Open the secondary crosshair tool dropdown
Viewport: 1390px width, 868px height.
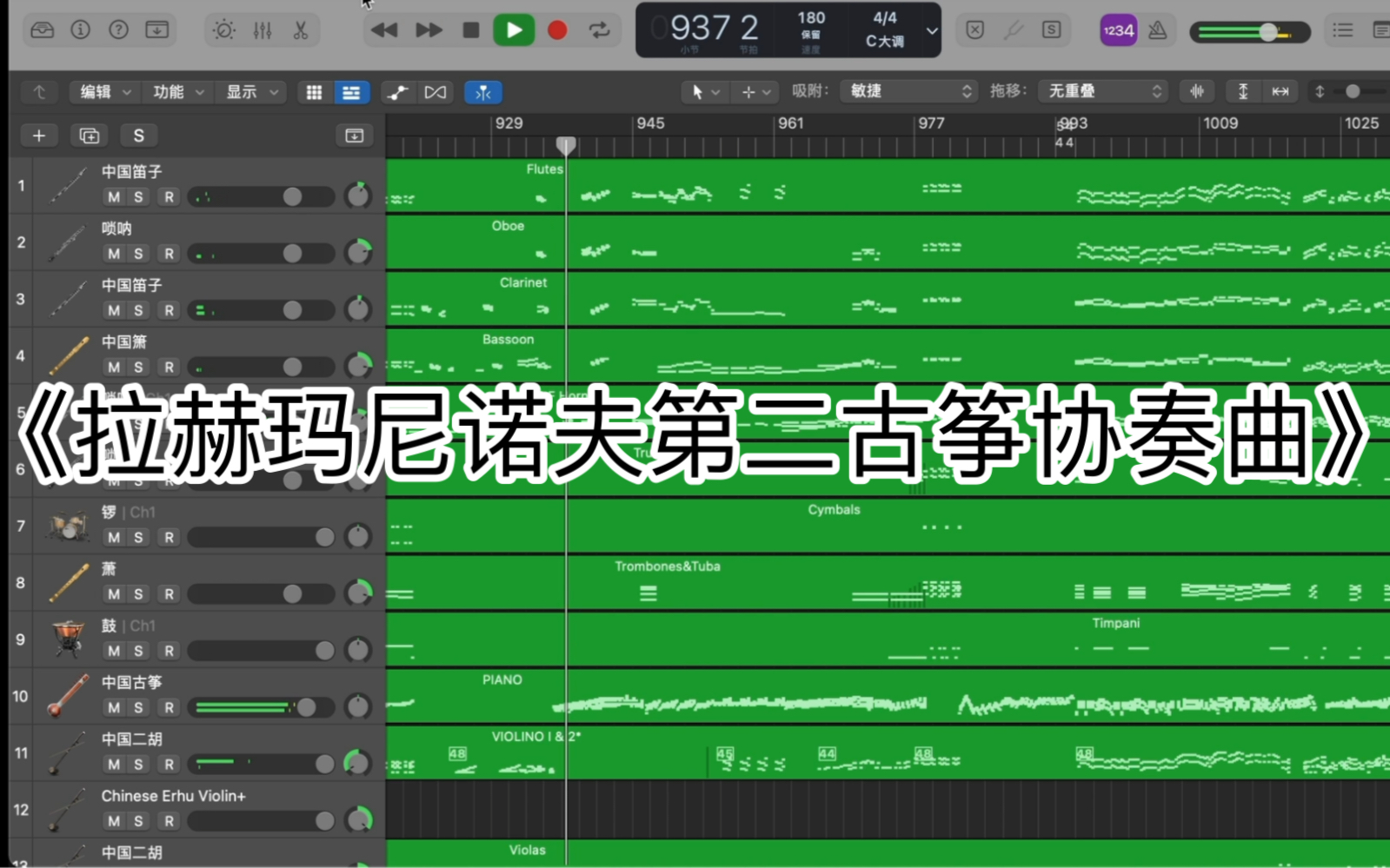click(755, 91)
